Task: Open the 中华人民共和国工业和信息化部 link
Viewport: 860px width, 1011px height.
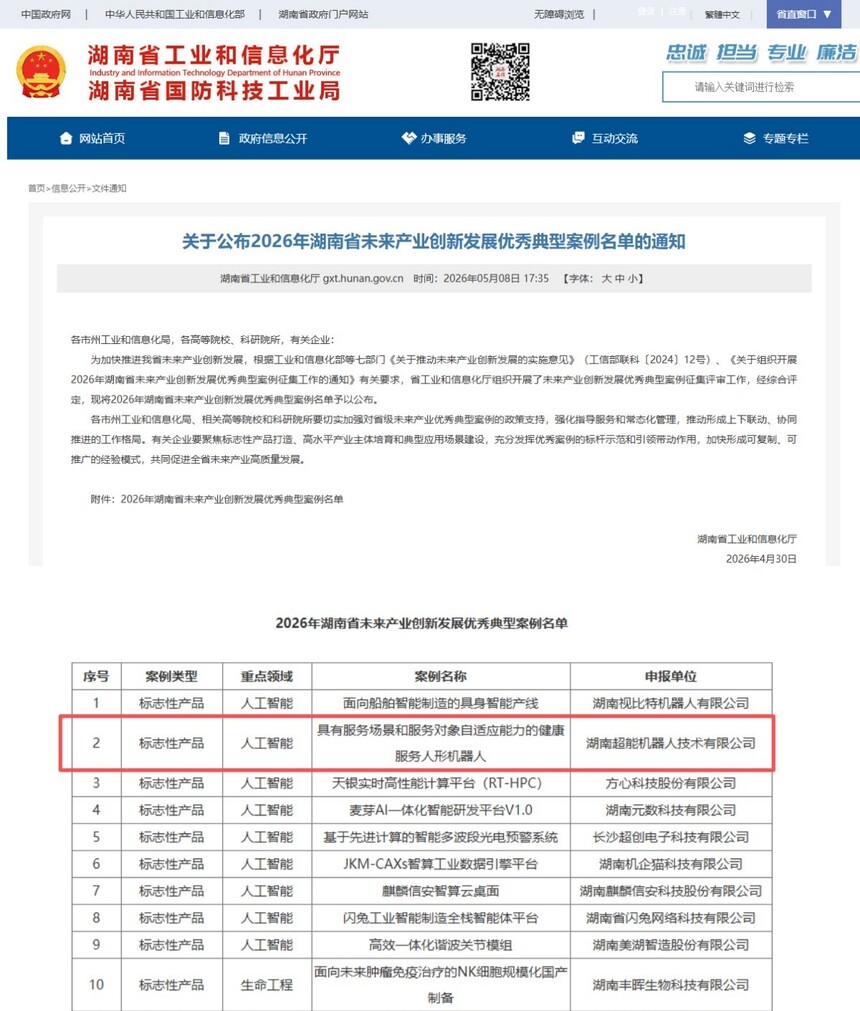Action: click(175, 14)
